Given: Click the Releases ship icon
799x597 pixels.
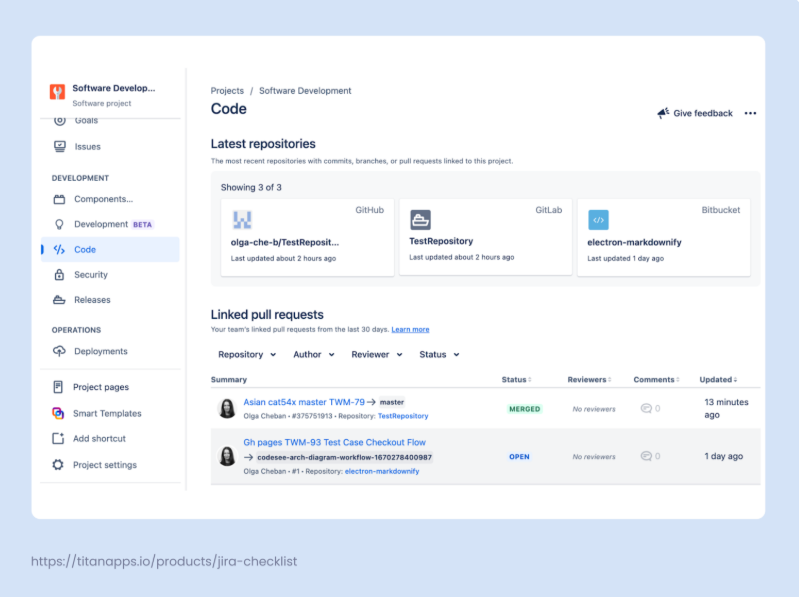Looking at the screenshot, I should click(x=59, y=300).
